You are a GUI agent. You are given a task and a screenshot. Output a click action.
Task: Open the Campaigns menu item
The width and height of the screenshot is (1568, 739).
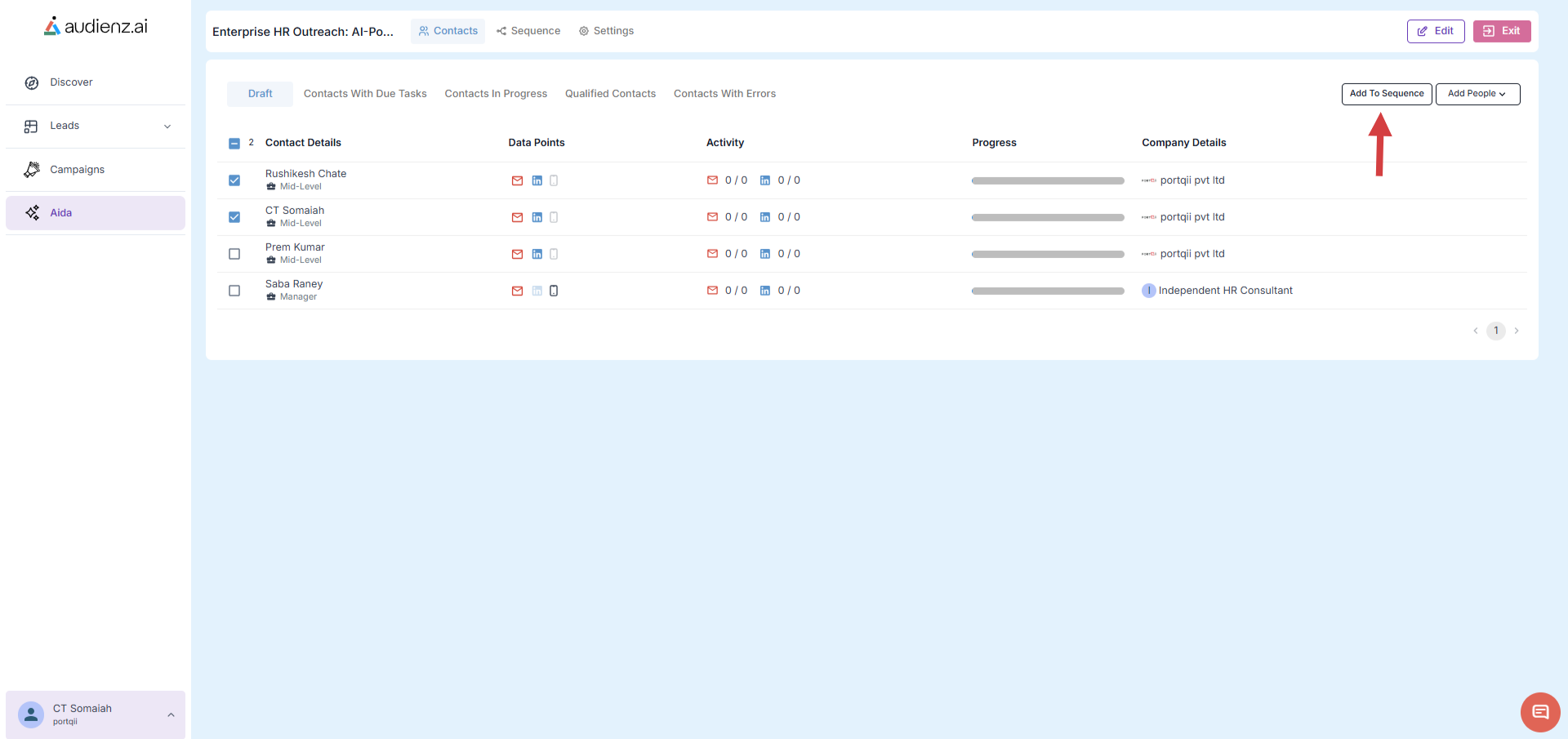(96, 170)
